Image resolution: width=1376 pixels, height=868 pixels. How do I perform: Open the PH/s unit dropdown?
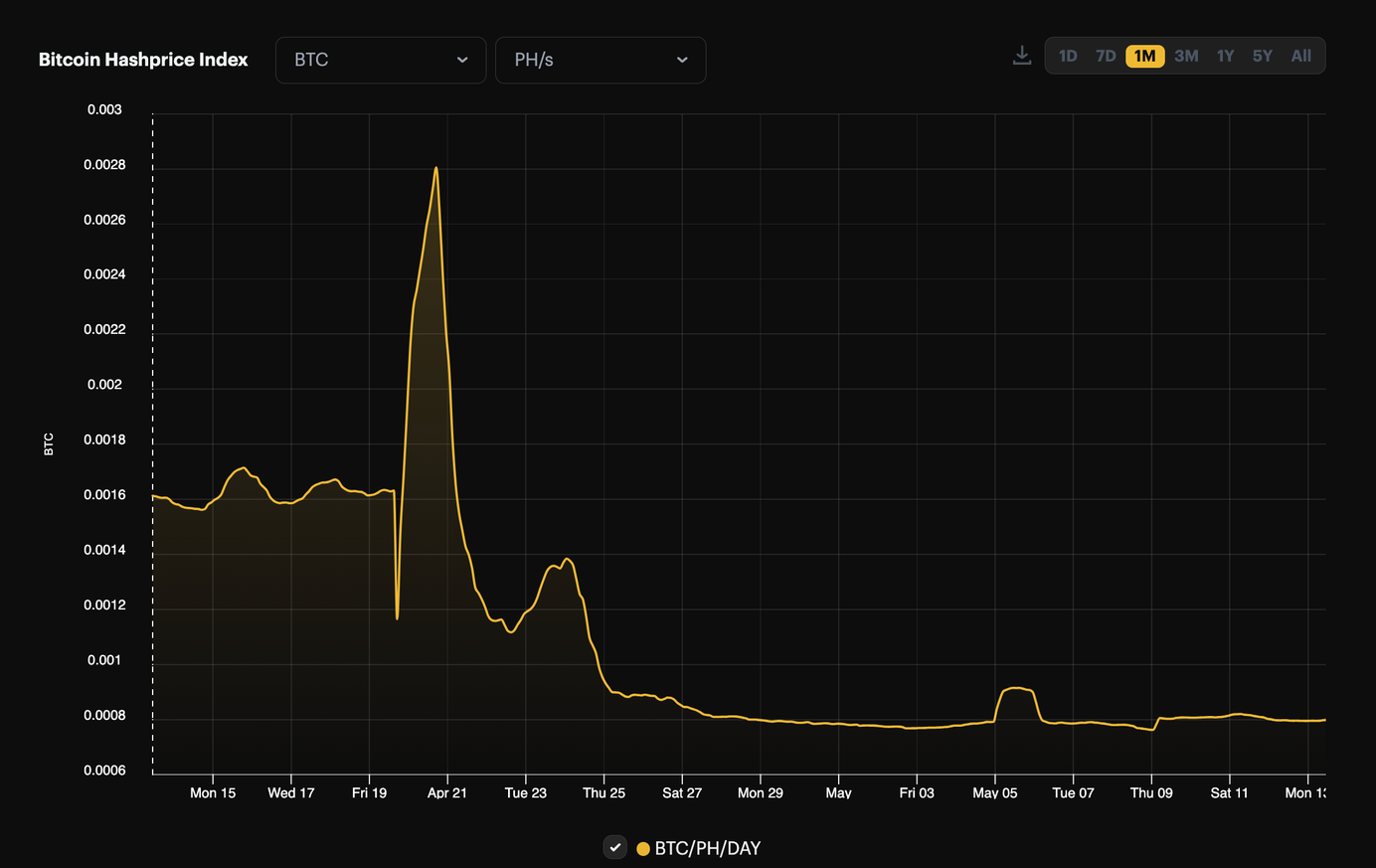pos(601,60)
